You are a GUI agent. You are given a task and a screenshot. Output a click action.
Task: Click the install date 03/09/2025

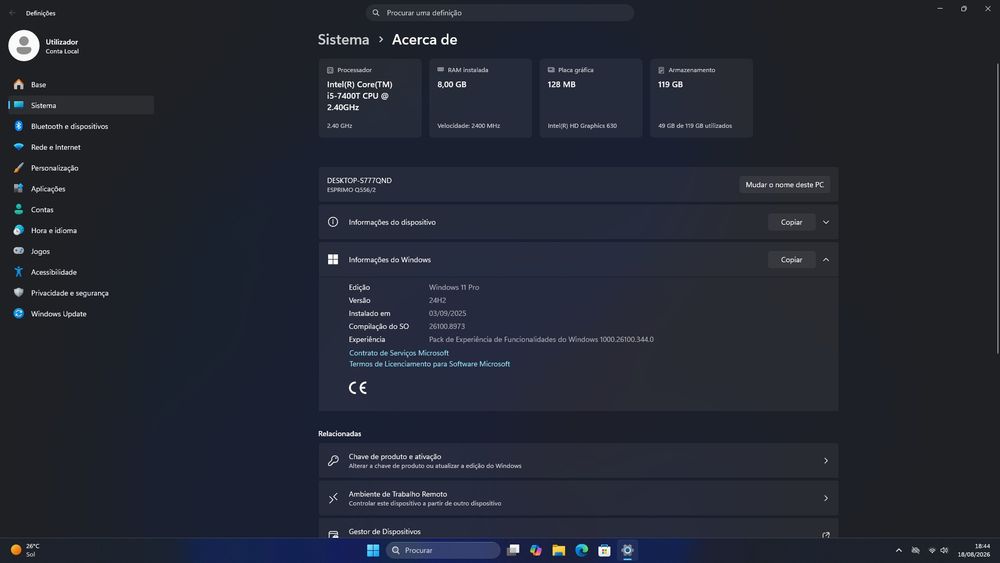[x=447, y=314]
